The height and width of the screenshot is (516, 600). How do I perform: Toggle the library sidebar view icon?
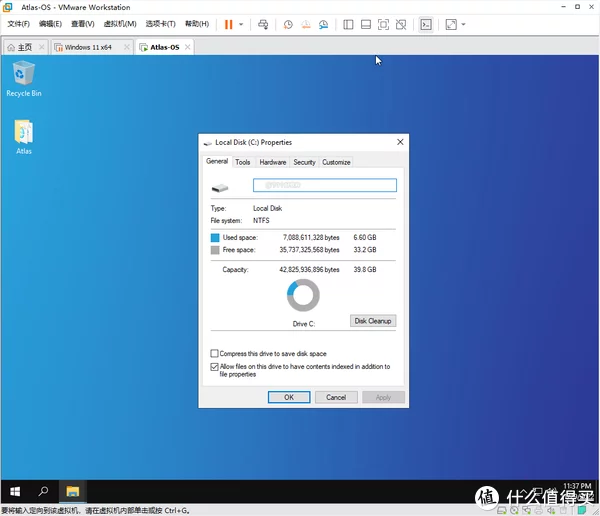coord(348,24)
